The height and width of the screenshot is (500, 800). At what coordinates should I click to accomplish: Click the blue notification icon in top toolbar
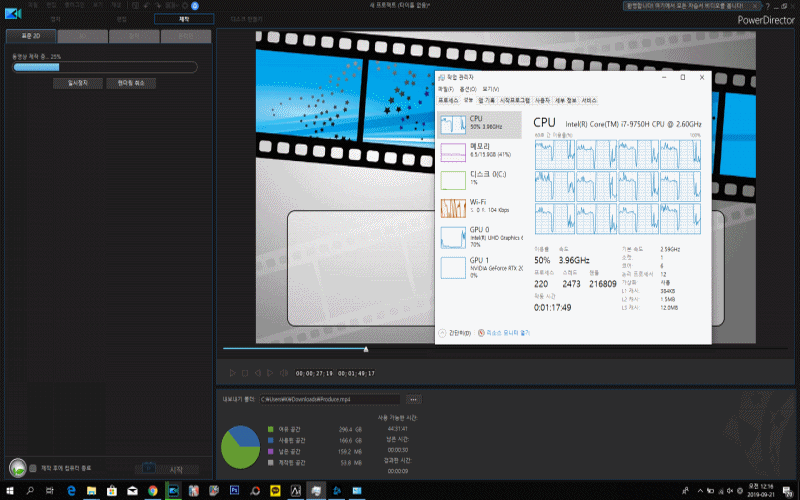pos(195,6)
